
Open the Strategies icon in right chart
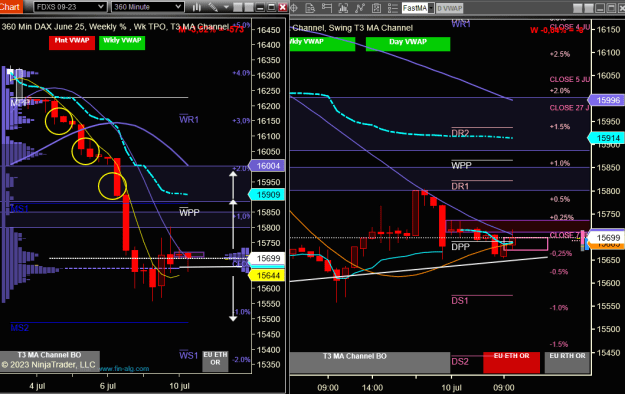coord(360,8)
